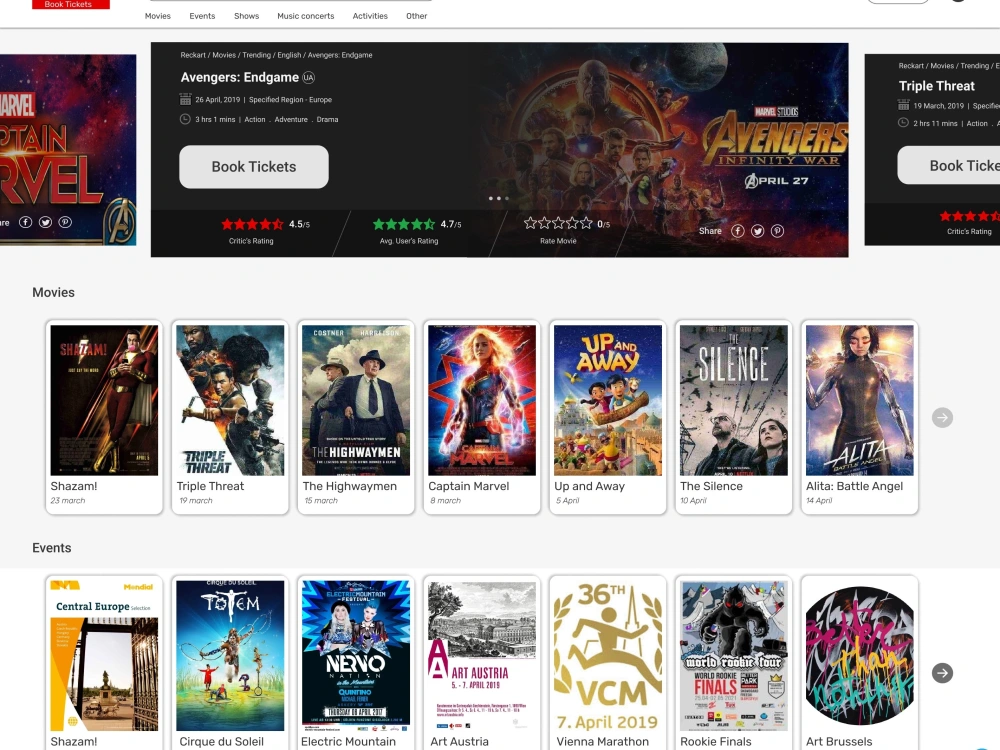Image resolution: width=1000 pixels, height=750 pixels.
Task: Open the Vienna Marathon event card
Action: click(608, 663)
